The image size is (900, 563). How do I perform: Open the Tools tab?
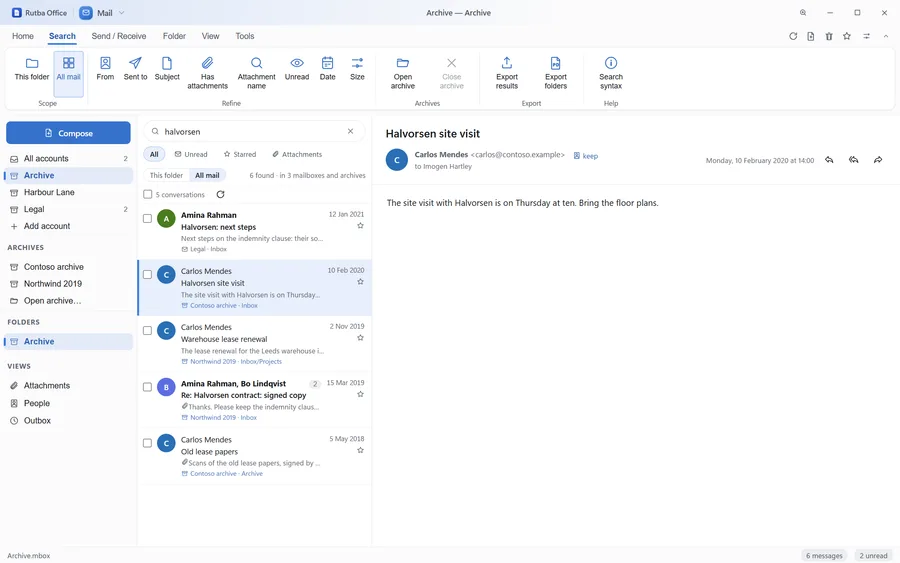(x=245, y=36)
